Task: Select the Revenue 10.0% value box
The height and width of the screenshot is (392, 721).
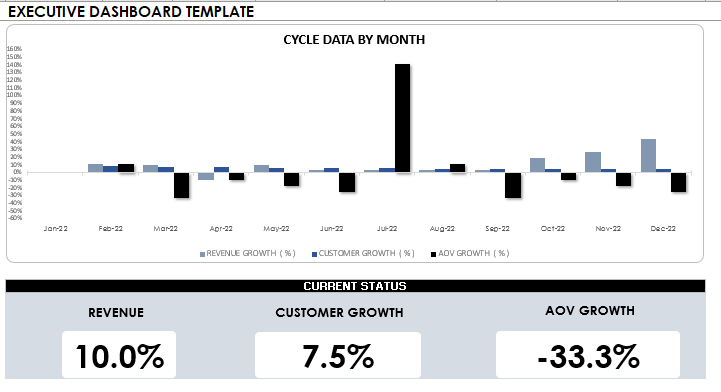Action: (119, 355)
